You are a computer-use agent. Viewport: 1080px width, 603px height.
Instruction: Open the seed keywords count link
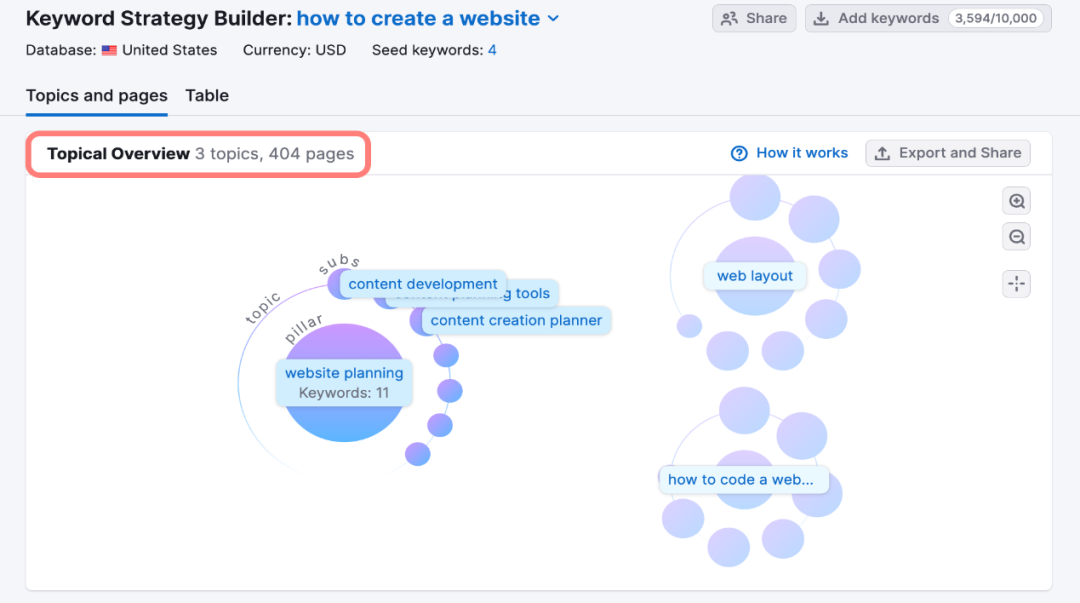coord(492,50)
